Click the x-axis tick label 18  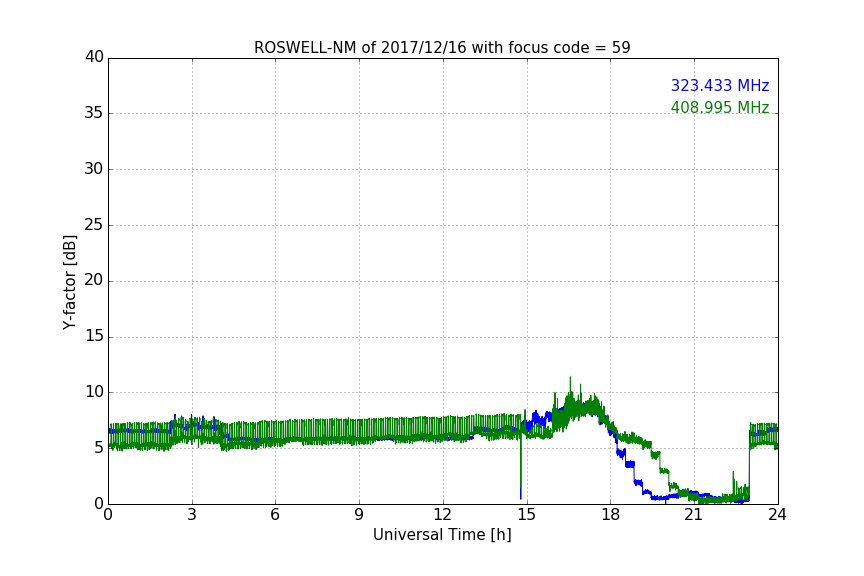[611, 515]
